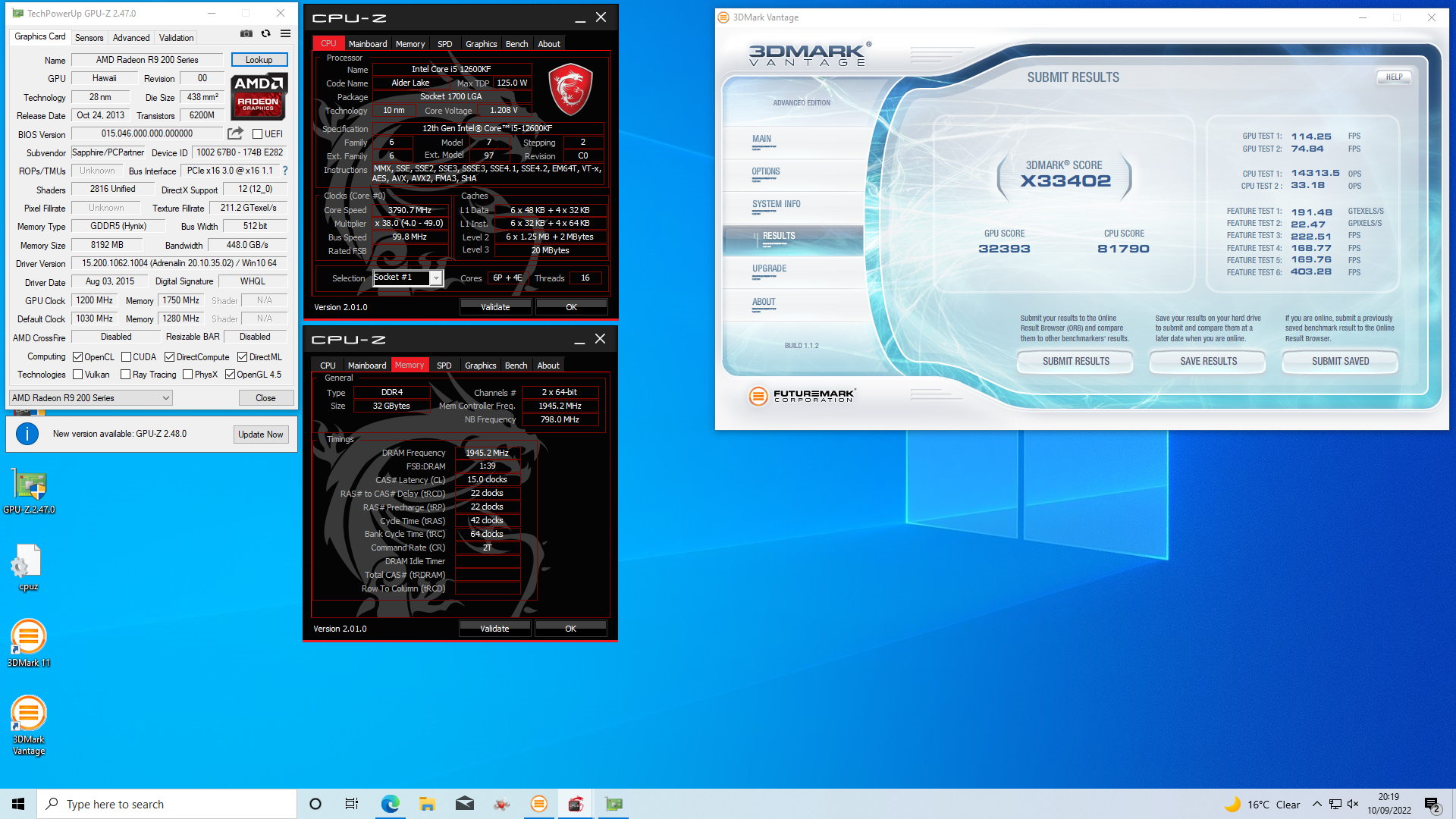Click the taskbar search box
This screenshot has width=1456, height=819.
[167, 804]
